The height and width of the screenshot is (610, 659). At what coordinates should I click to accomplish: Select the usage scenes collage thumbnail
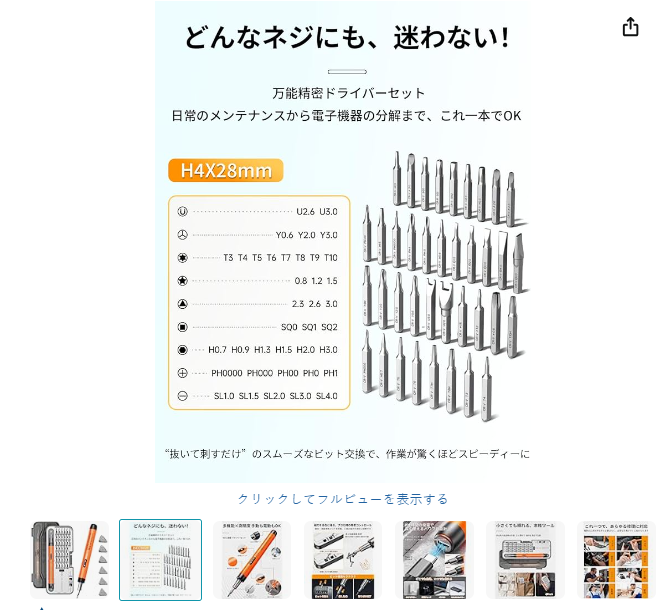point(616,560)
